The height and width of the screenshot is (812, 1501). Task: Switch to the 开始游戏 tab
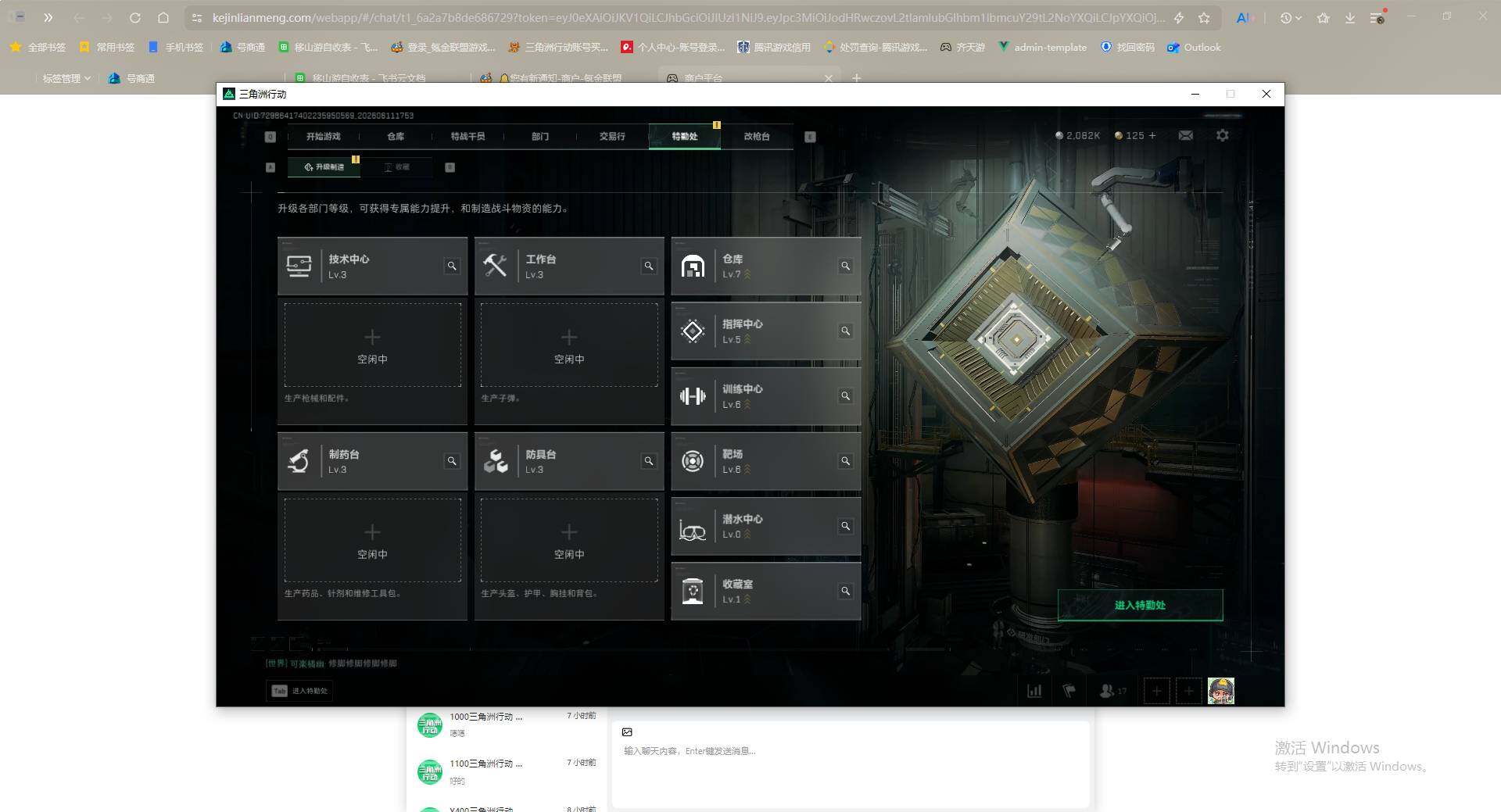tap(324, 136)
